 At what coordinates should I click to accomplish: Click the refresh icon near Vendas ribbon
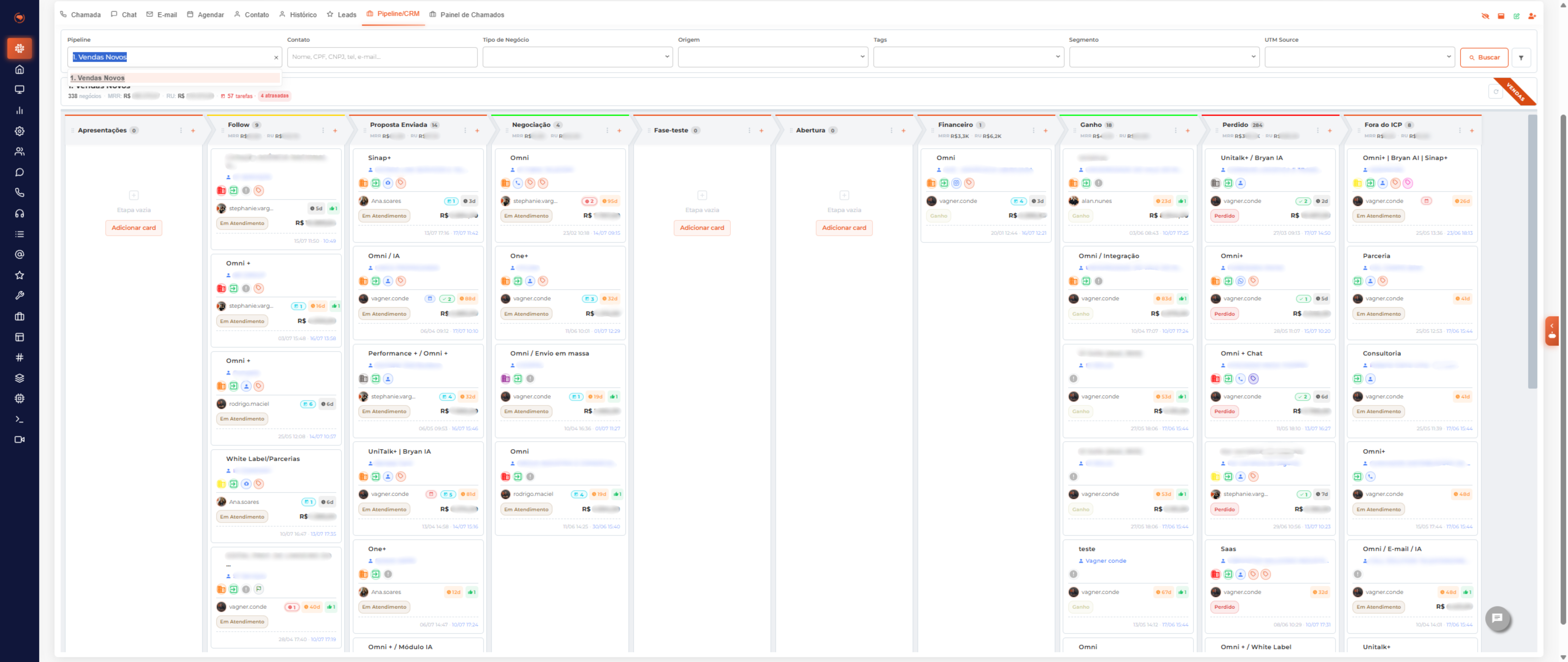[x=1495, y=92]
